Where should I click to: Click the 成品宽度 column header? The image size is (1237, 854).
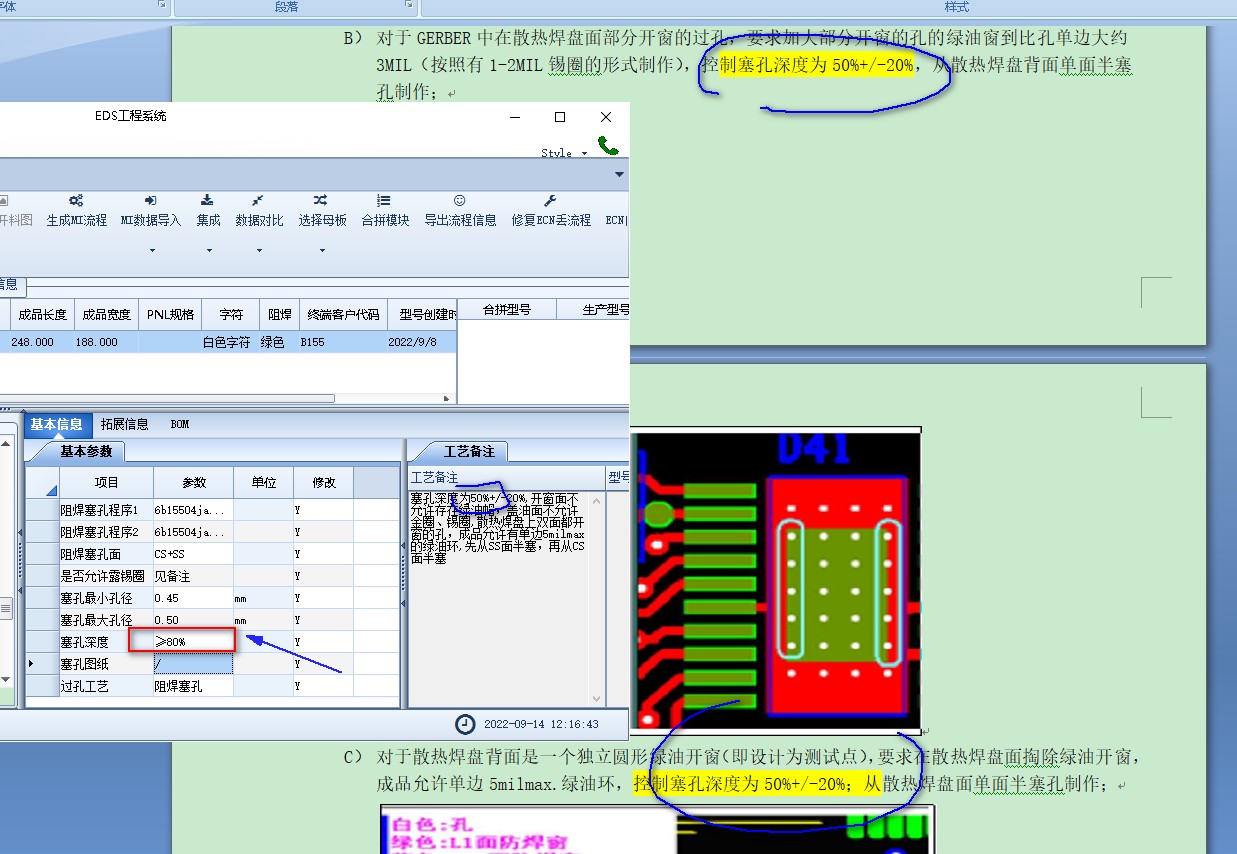(x=106, y=314)
